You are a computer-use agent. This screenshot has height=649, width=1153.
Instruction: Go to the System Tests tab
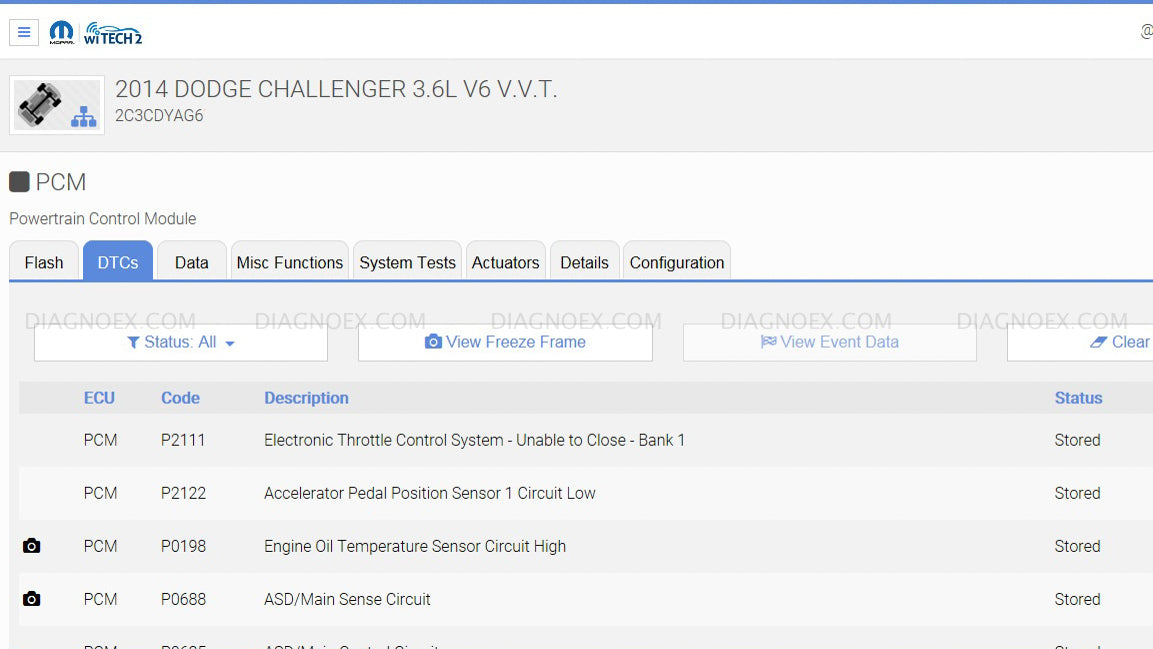407,262
